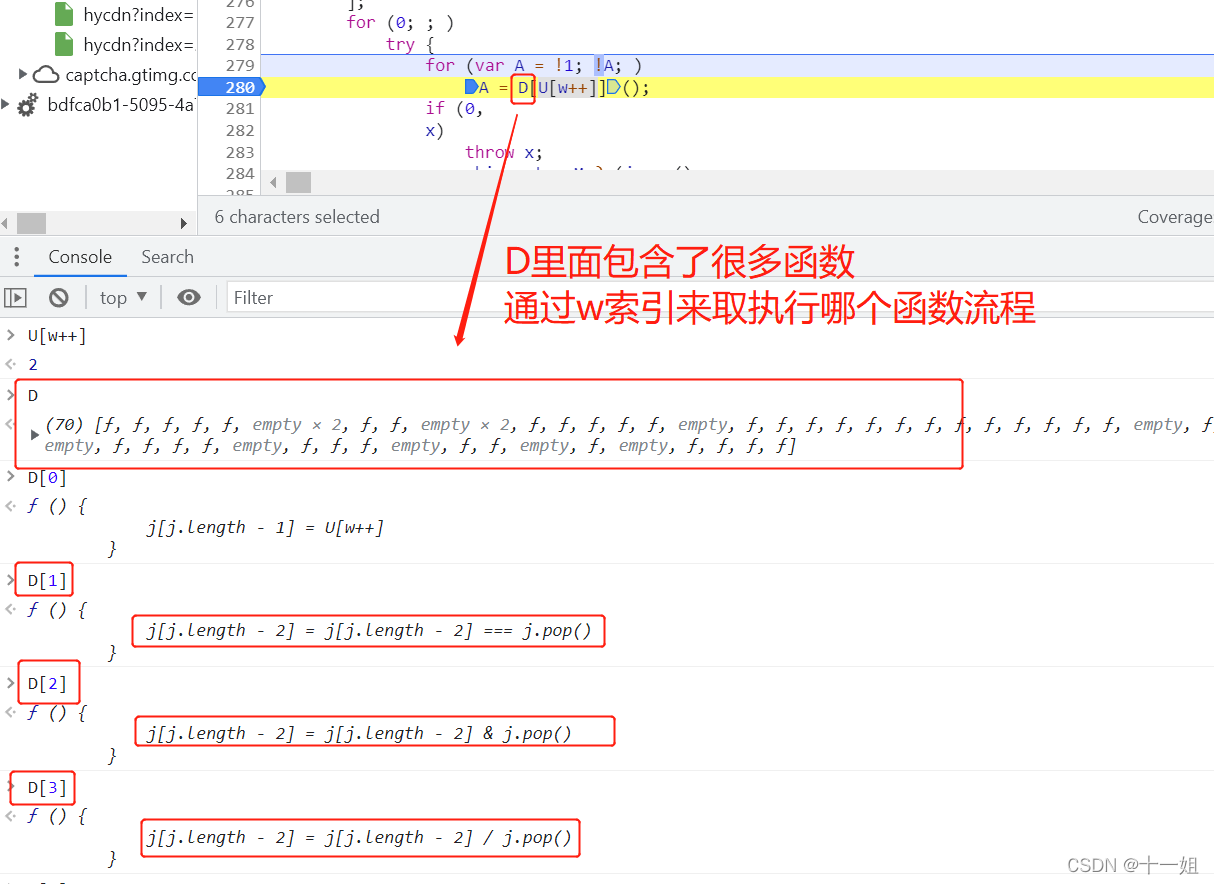Click the 'try {' code line
Image resolution: width=1214 pixels, height=884 pixels.
[x=410, y=44]
